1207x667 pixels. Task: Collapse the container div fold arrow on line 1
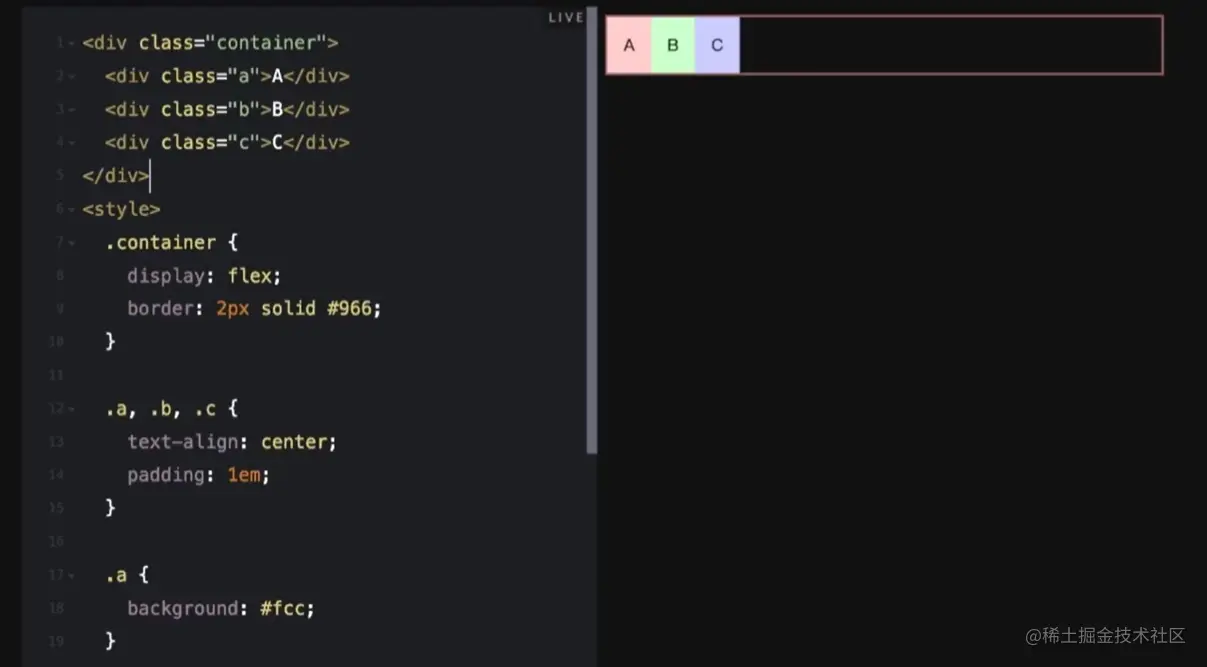[72, 44]
